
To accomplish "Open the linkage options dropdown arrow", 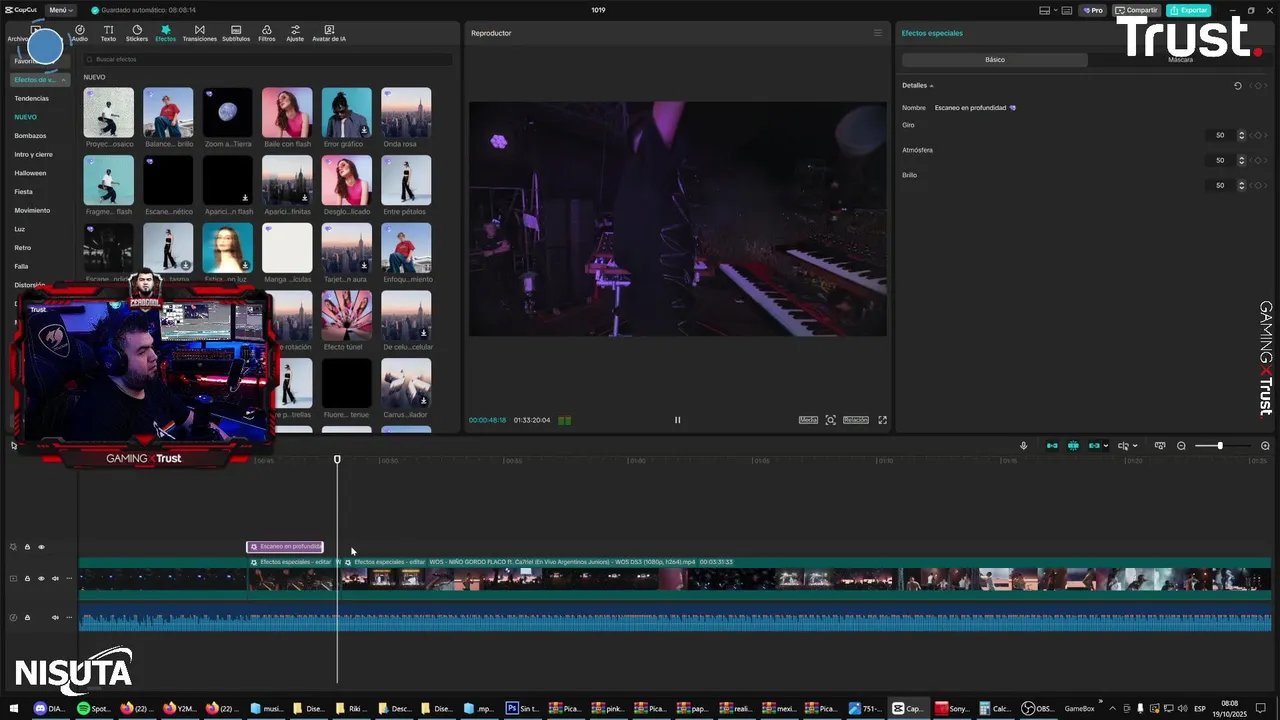I will 1105,446.
